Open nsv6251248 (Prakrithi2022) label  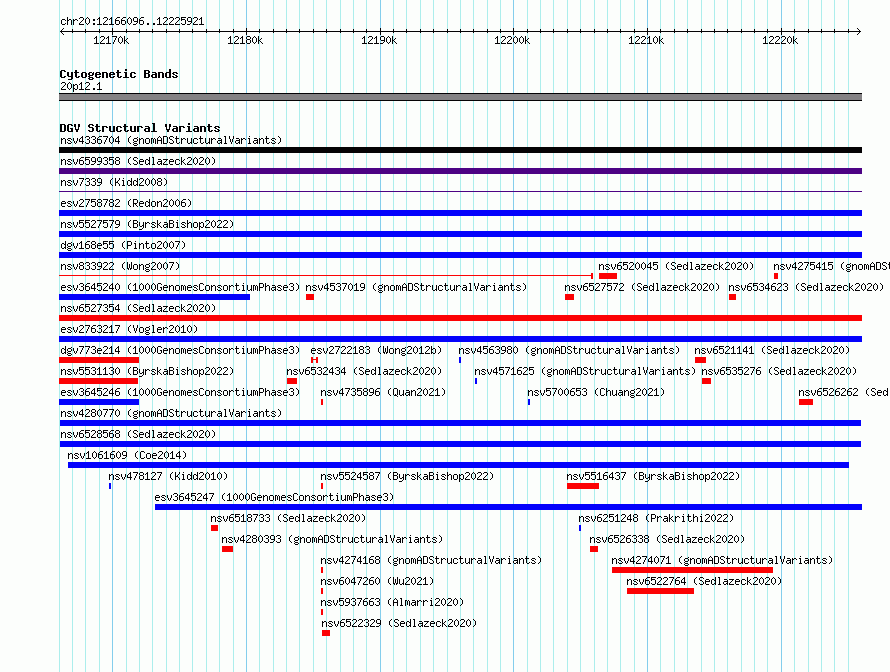click(x=656, y=518)
